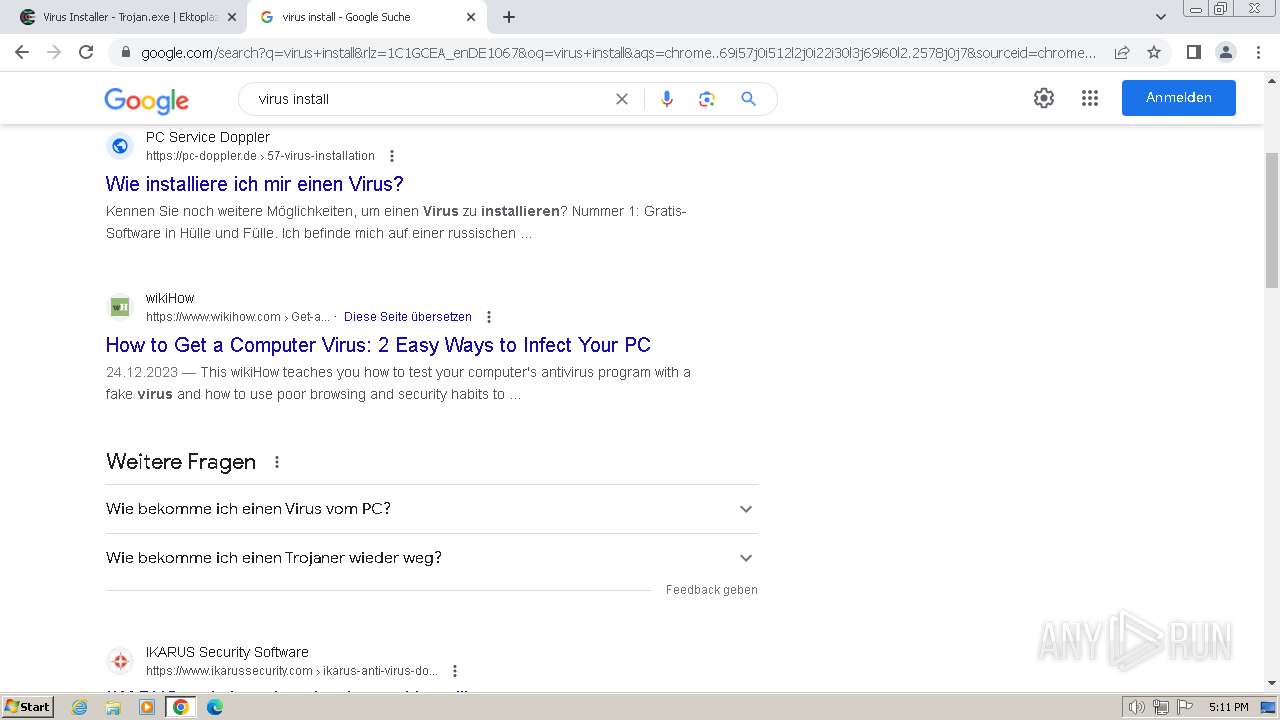
Task: Launch Microsoft Edge from the taskbar
Action: [215, 707]
